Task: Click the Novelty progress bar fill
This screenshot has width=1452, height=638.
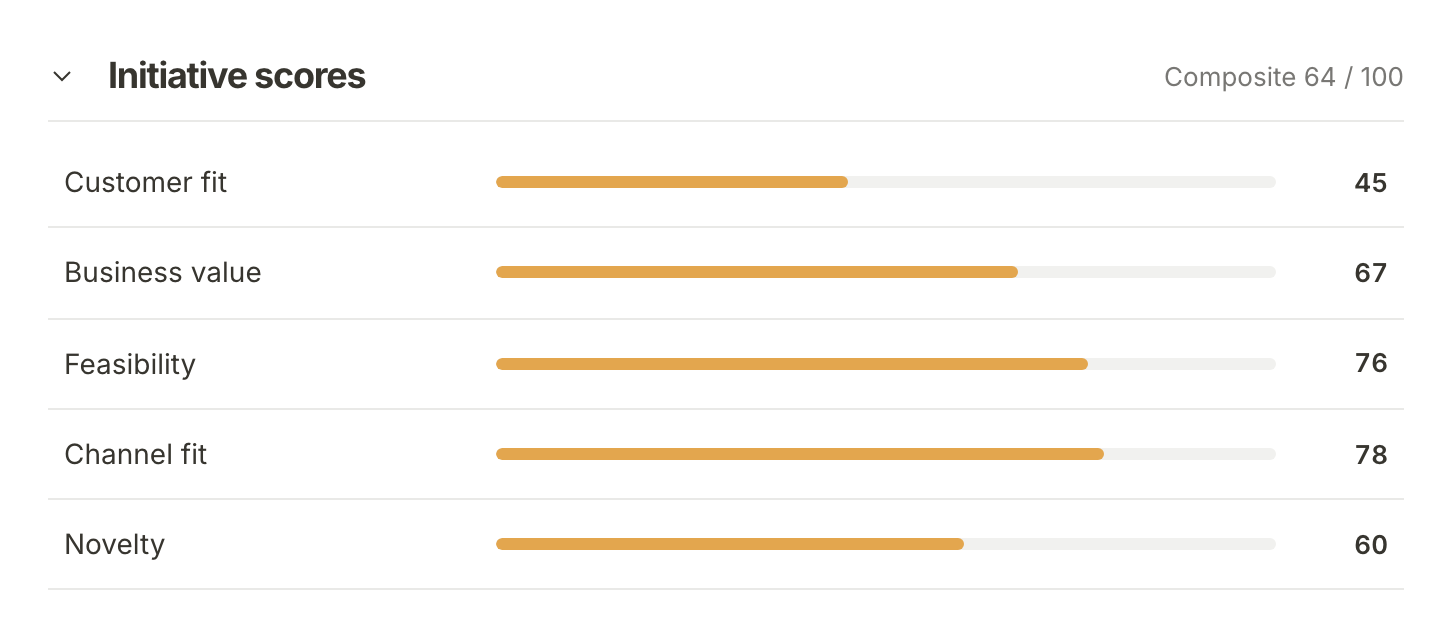Action: coord(730,544)
